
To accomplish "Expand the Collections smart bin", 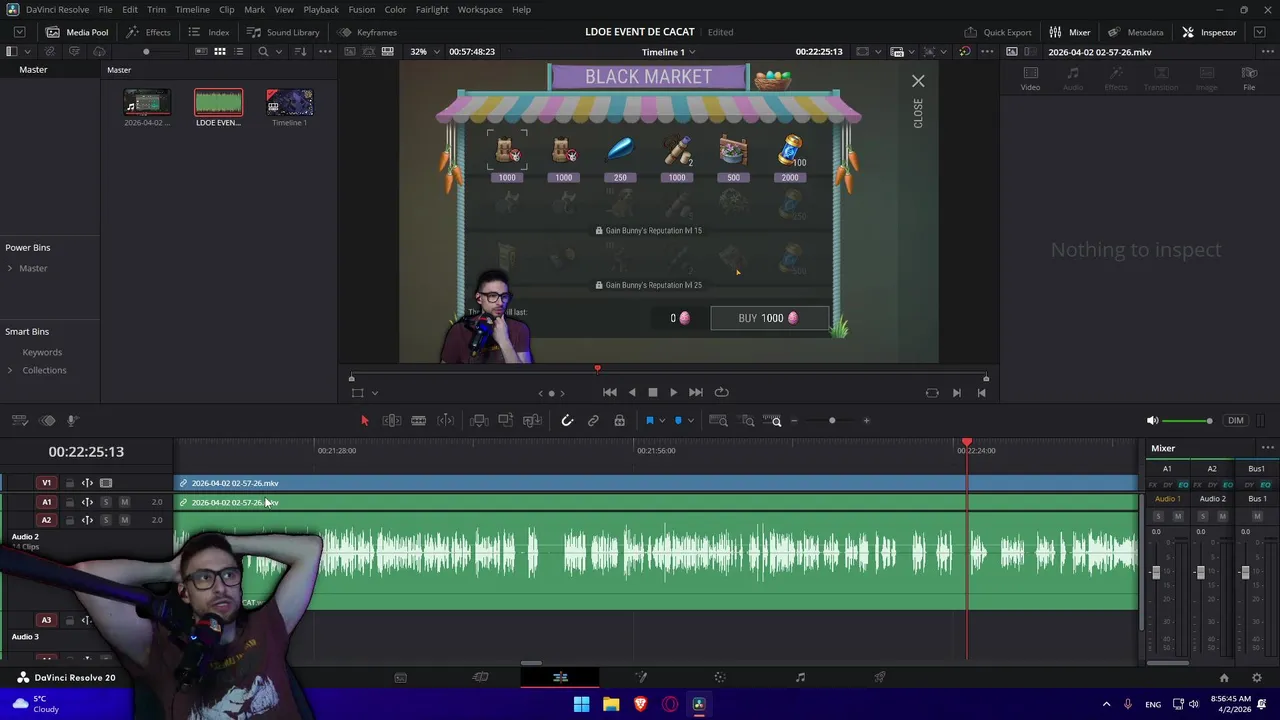I will pyautogui.click(x=10, y=370).
